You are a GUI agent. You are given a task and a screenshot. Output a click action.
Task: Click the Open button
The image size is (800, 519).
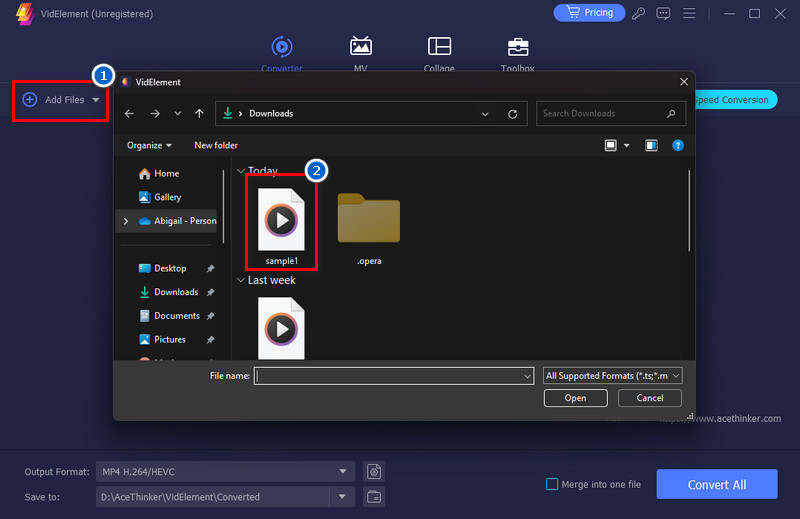click(576, 398)
